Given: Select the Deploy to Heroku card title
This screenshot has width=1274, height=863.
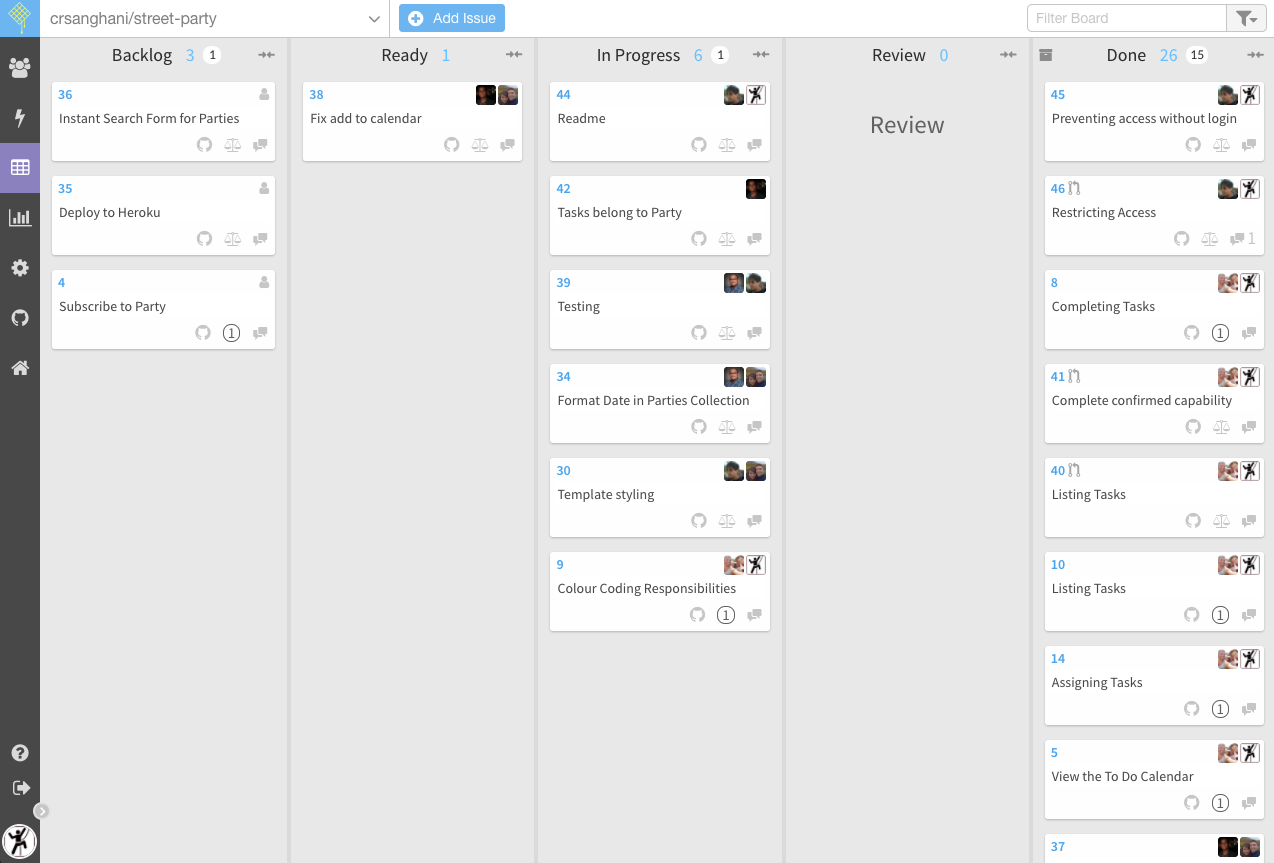Looking at the screenshot, I should point(110,212).
